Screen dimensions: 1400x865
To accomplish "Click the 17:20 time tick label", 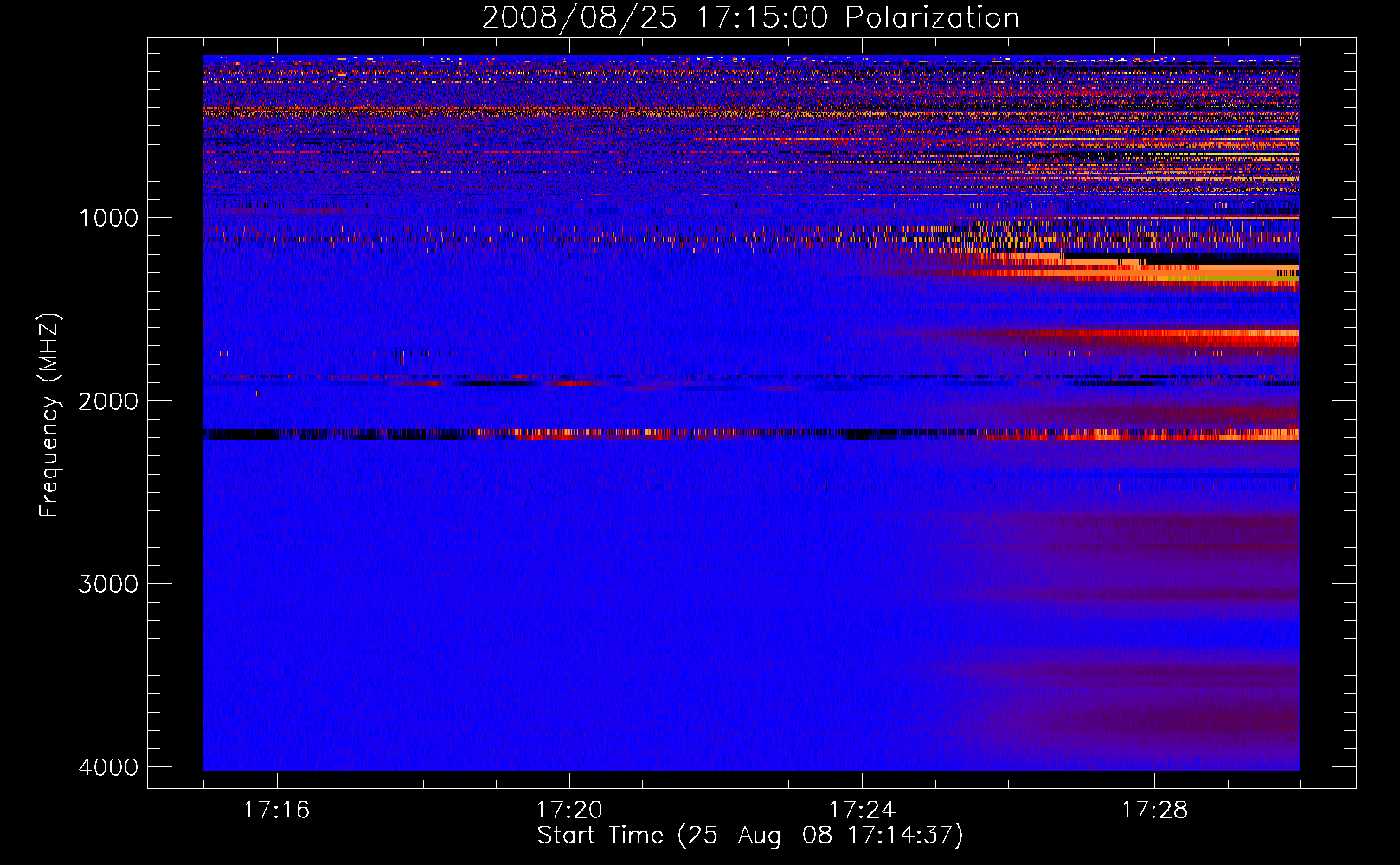I will click(569, 810).
